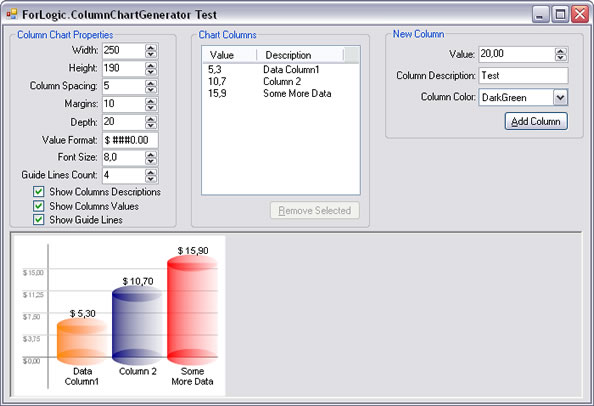This screenshot has height=406, width=594.
Task: Click the Remove Selected button
Action: coord(314,211)
